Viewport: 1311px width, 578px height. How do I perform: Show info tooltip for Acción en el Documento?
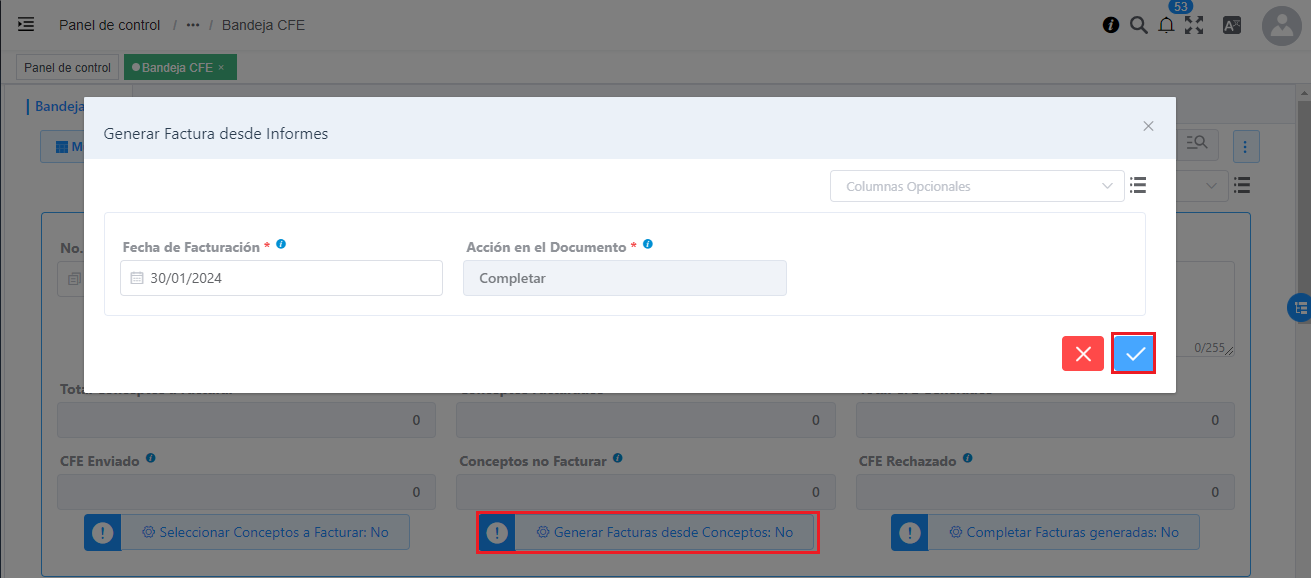tap(648, 244)
